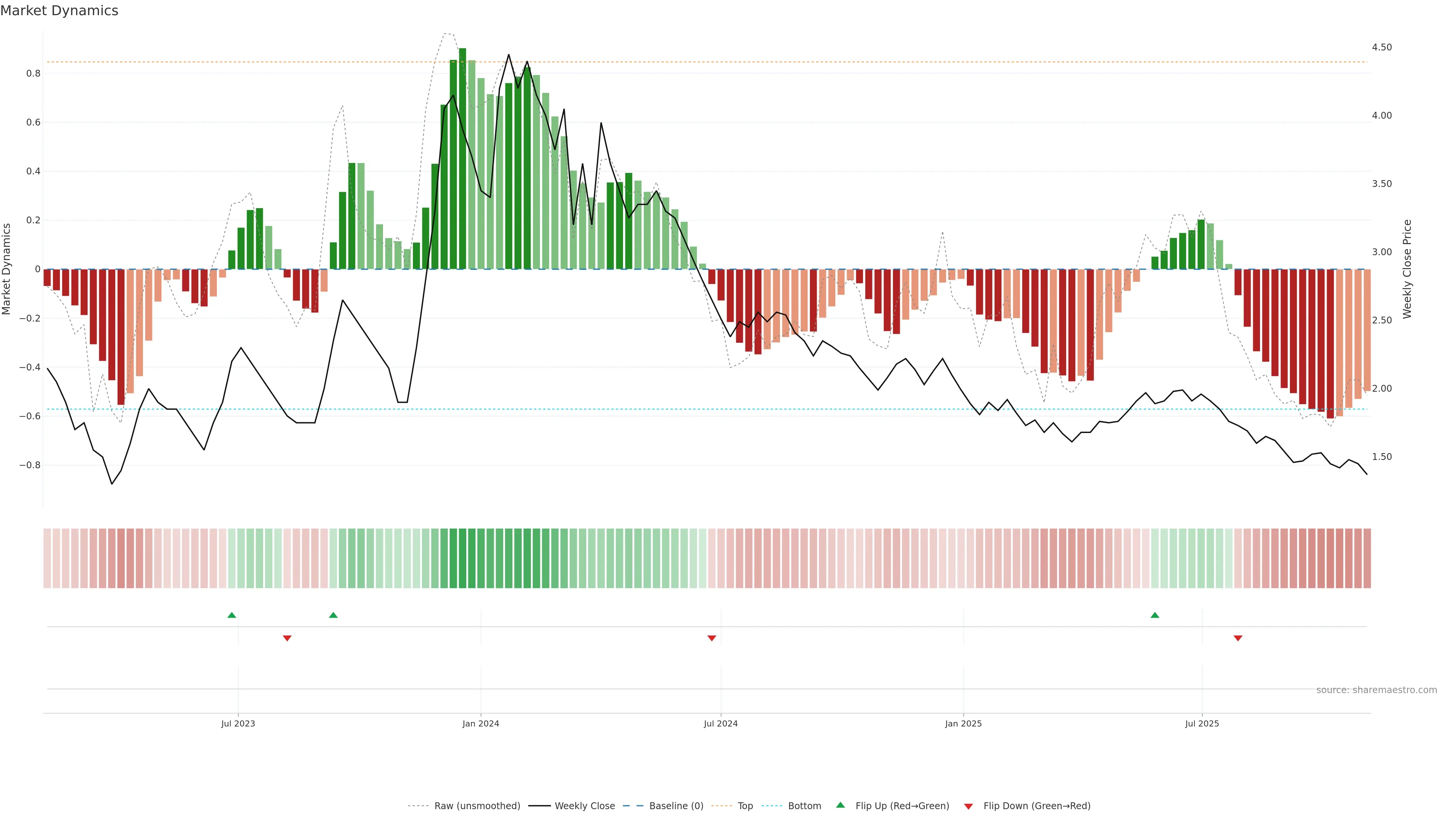1456x819 pixels.
Task: Click the second green Flip Up triangle marker
Action: click(334, 615)
